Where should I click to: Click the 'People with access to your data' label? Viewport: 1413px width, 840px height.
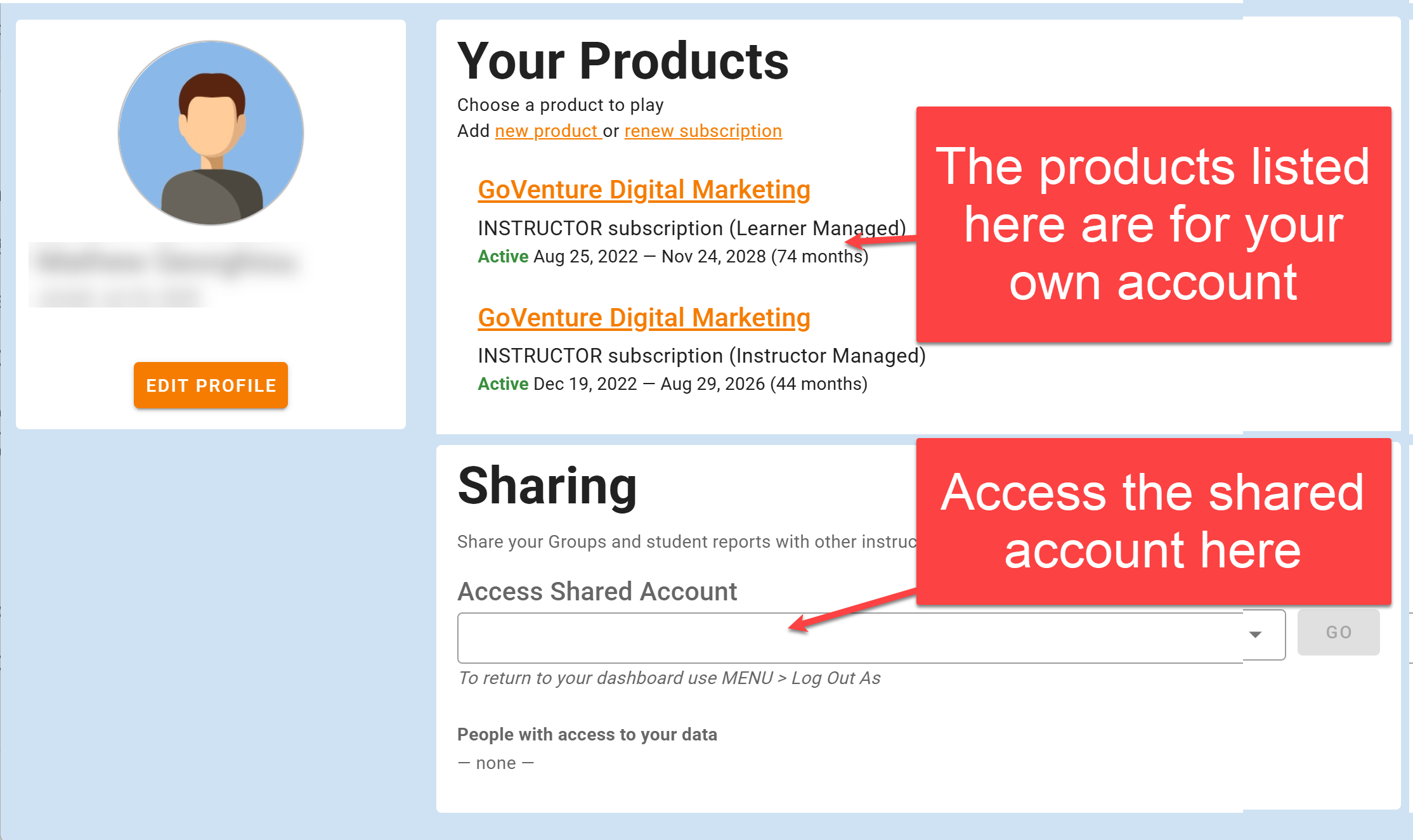tap(587, 734)
